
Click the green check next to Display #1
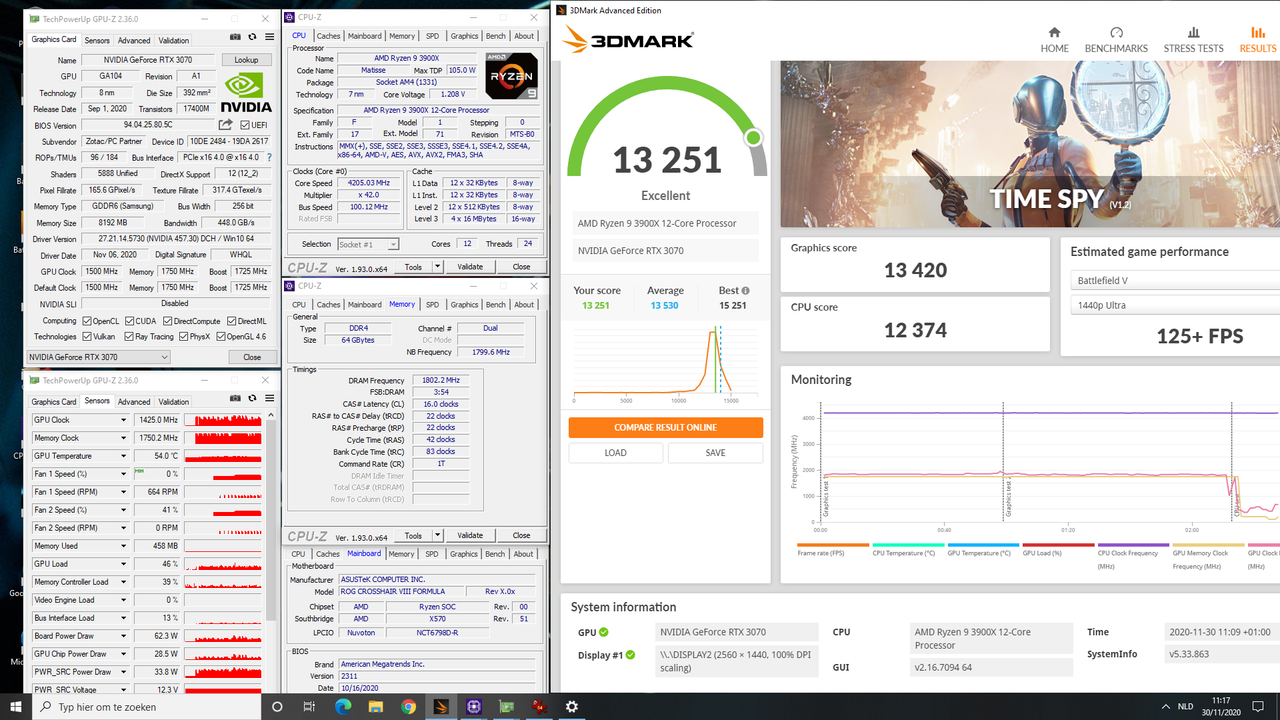630,656
